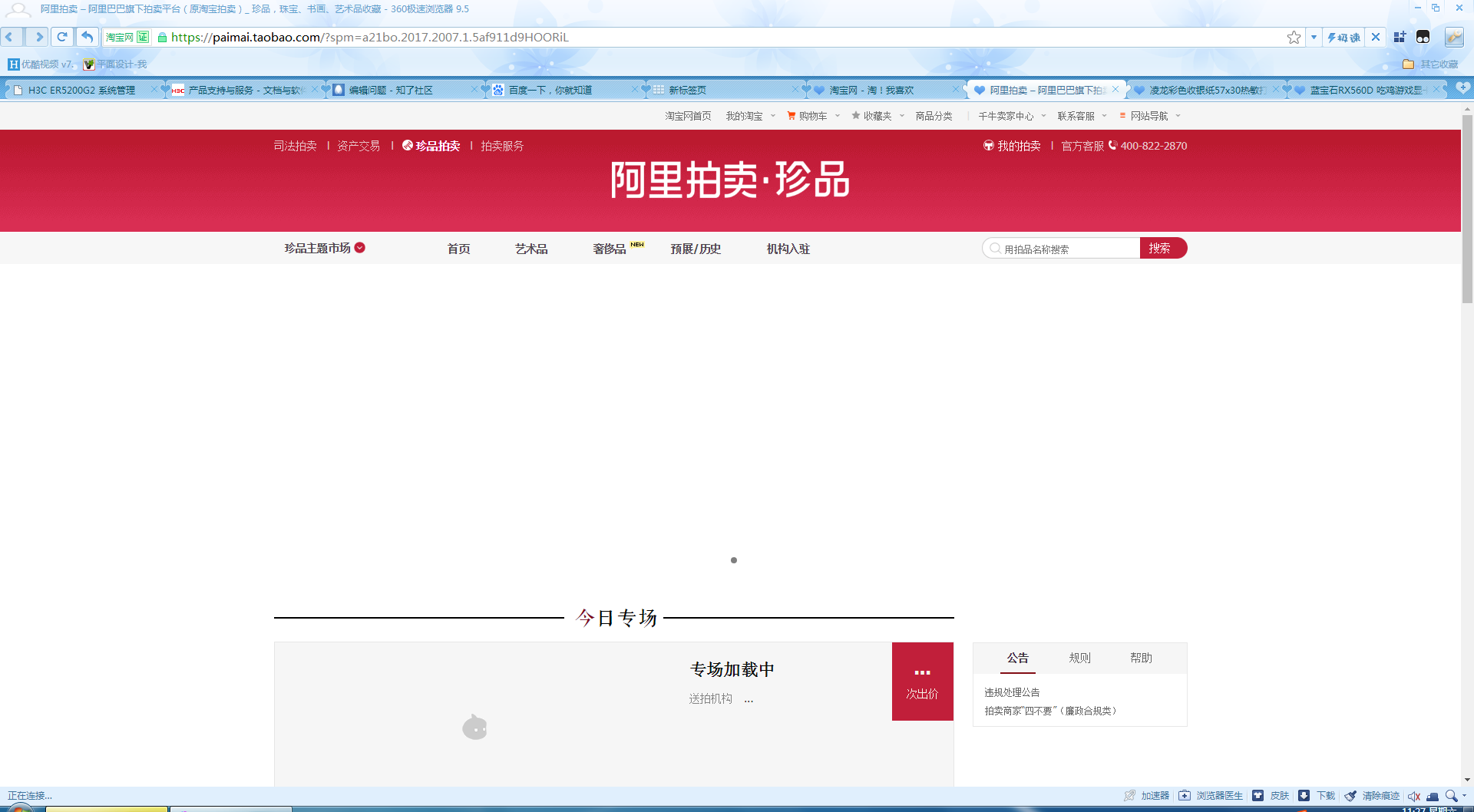Go to 首页 navigation item
The height and width of the screenshot is (812, 1474).
click(x=458, y=249)
